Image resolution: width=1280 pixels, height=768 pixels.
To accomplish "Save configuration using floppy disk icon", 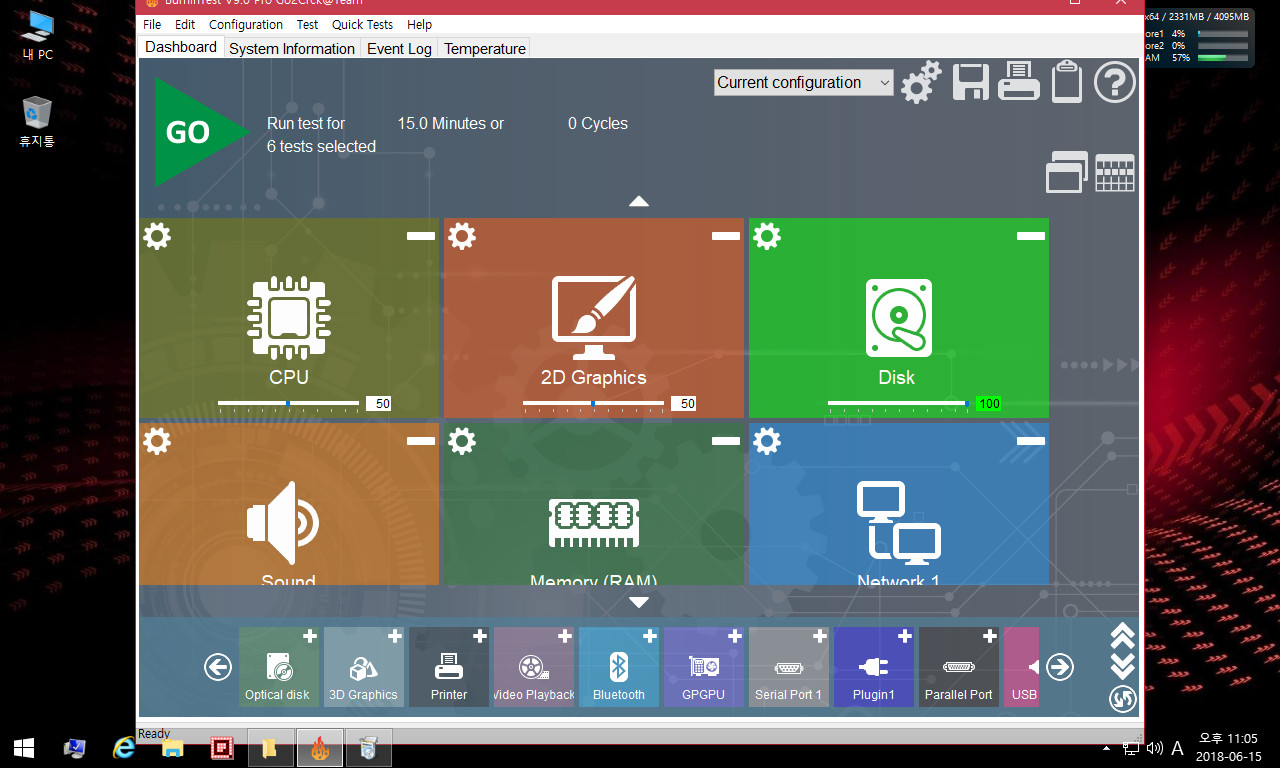I will point(970,82).
